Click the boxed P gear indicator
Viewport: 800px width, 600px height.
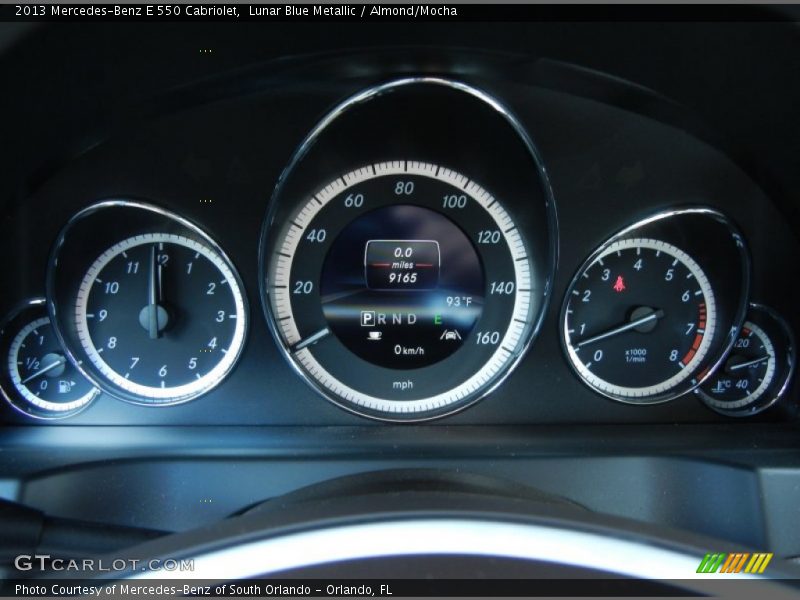(x=367, y=319)
